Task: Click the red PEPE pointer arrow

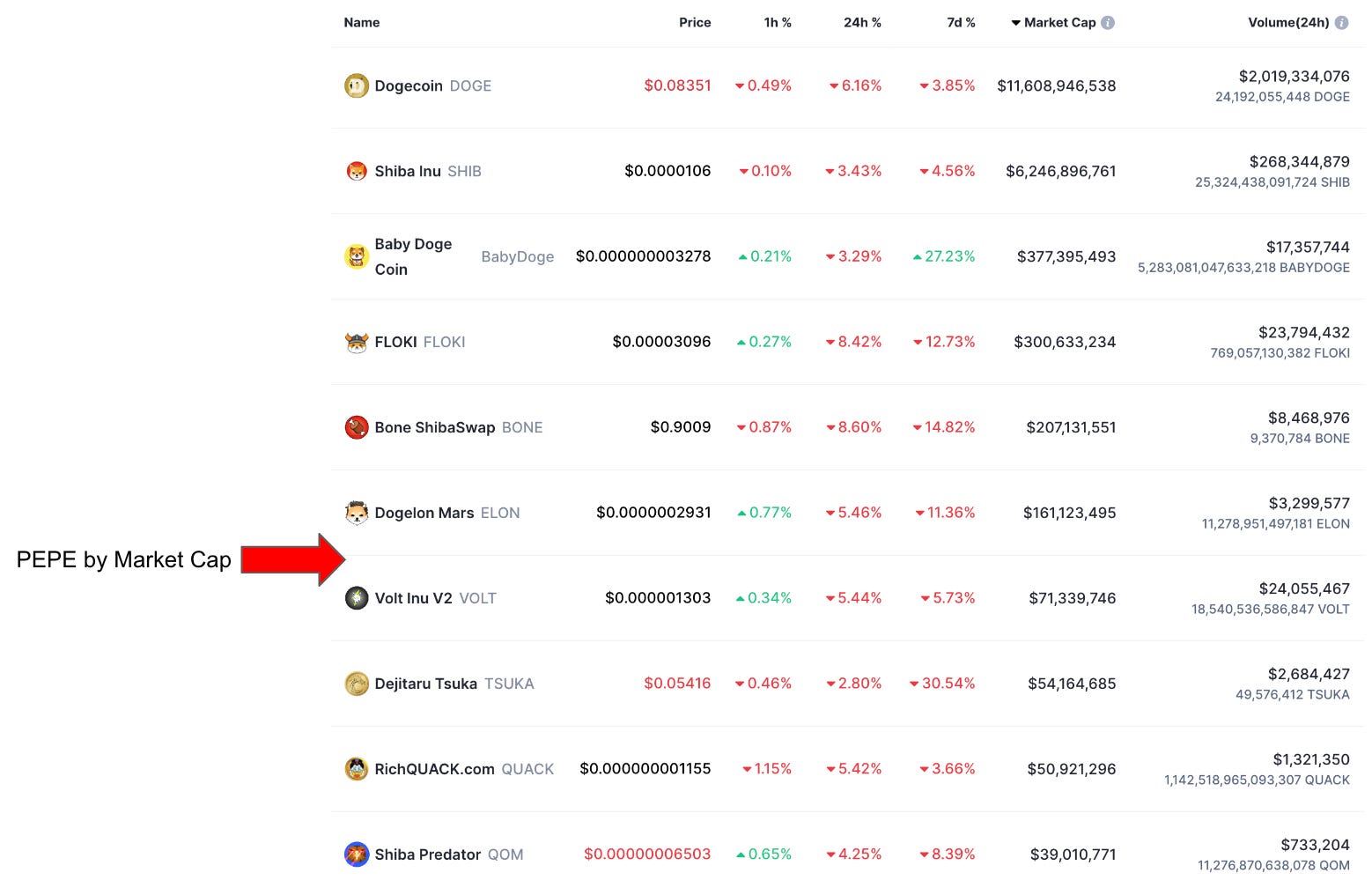Action: pos(291,558)
